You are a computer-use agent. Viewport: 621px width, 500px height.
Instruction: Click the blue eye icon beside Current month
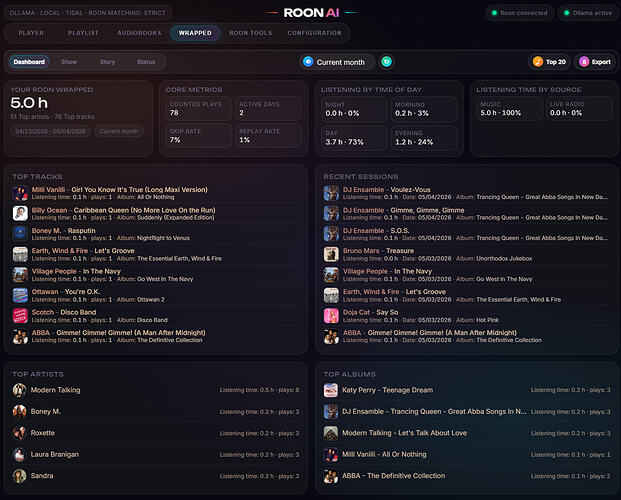308,62
